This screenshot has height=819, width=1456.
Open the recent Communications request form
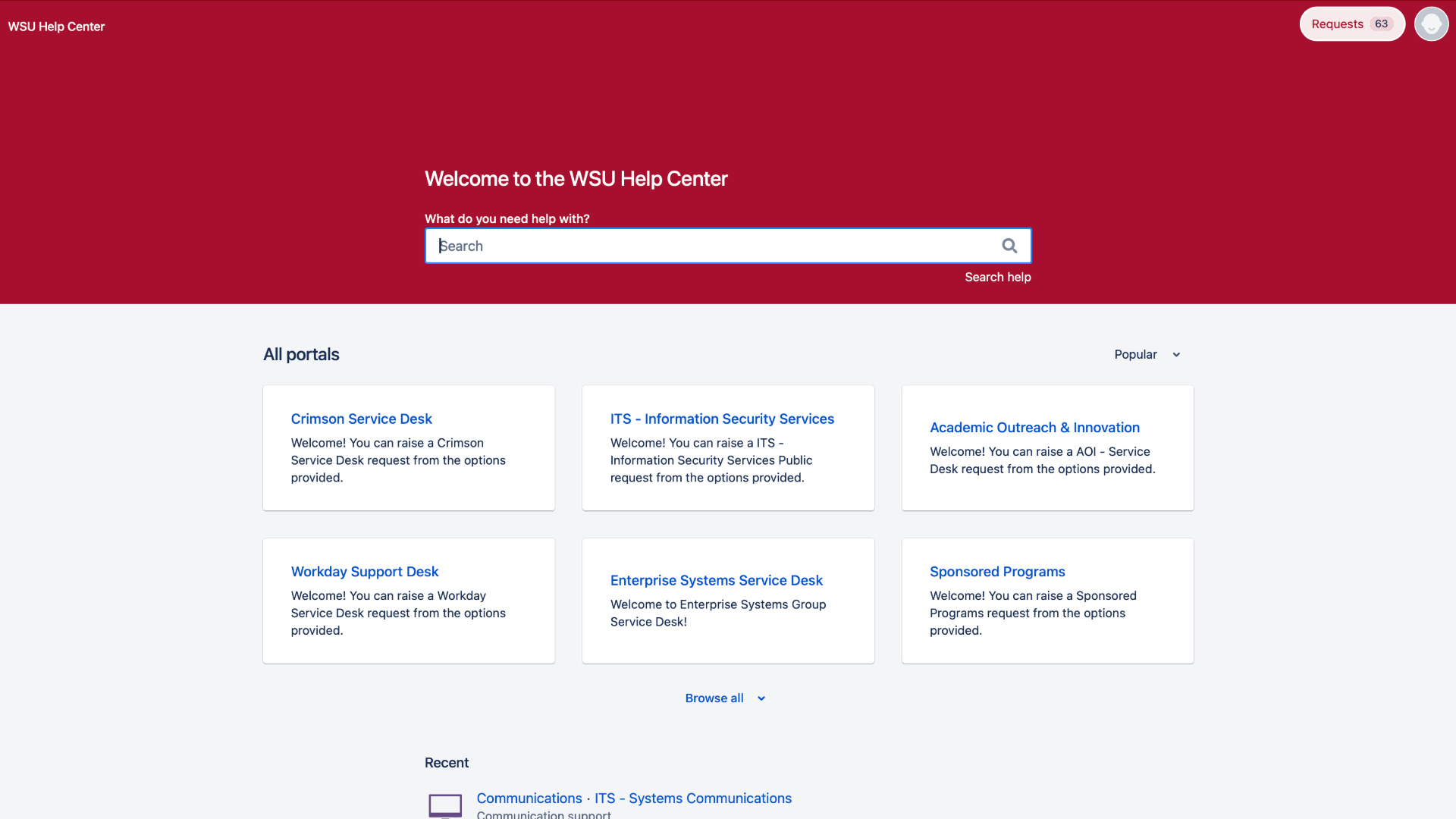(x=529, y=798)
